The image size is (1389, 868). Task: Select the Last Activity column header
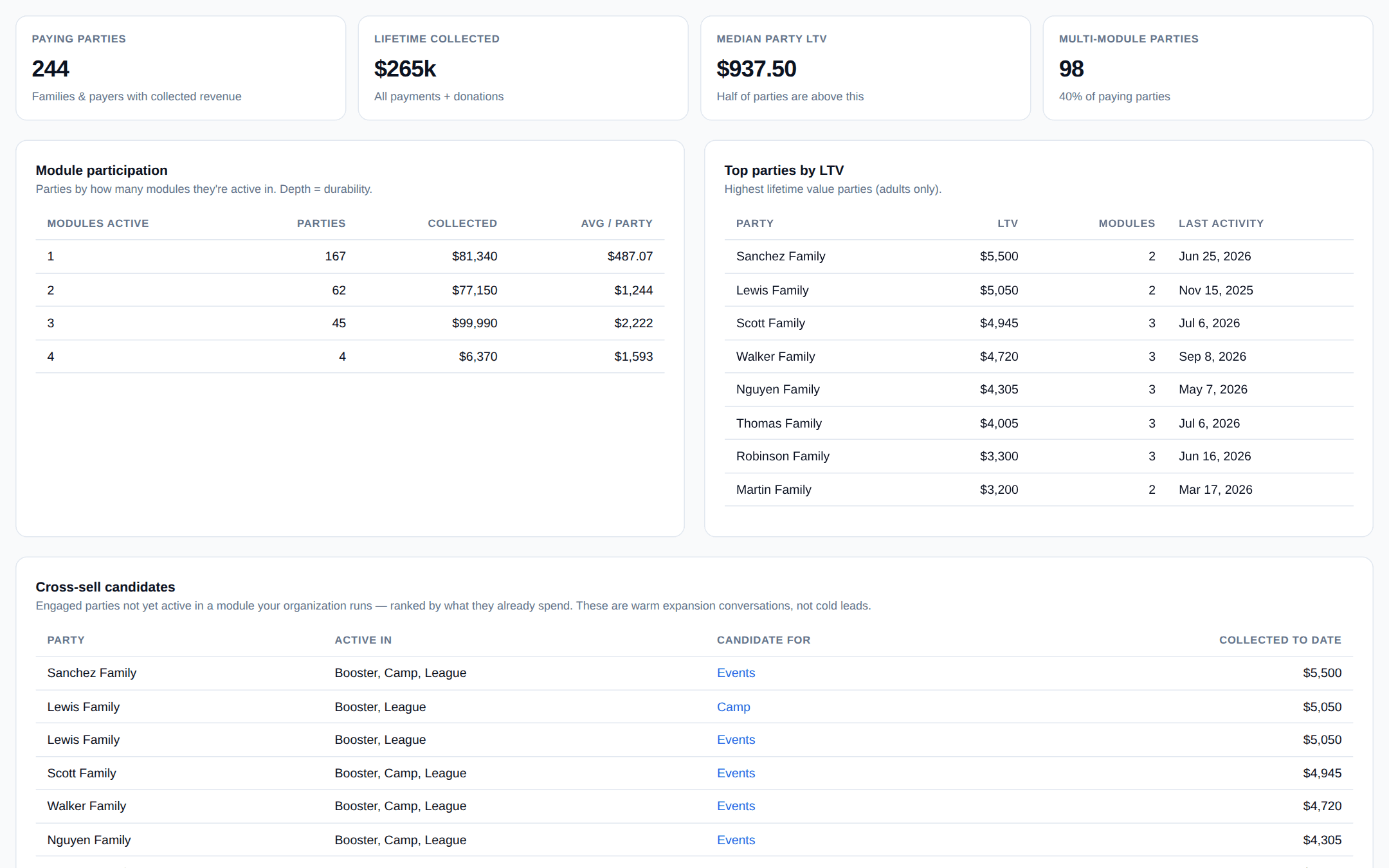pyautogui.click(x=1221, y=223)
